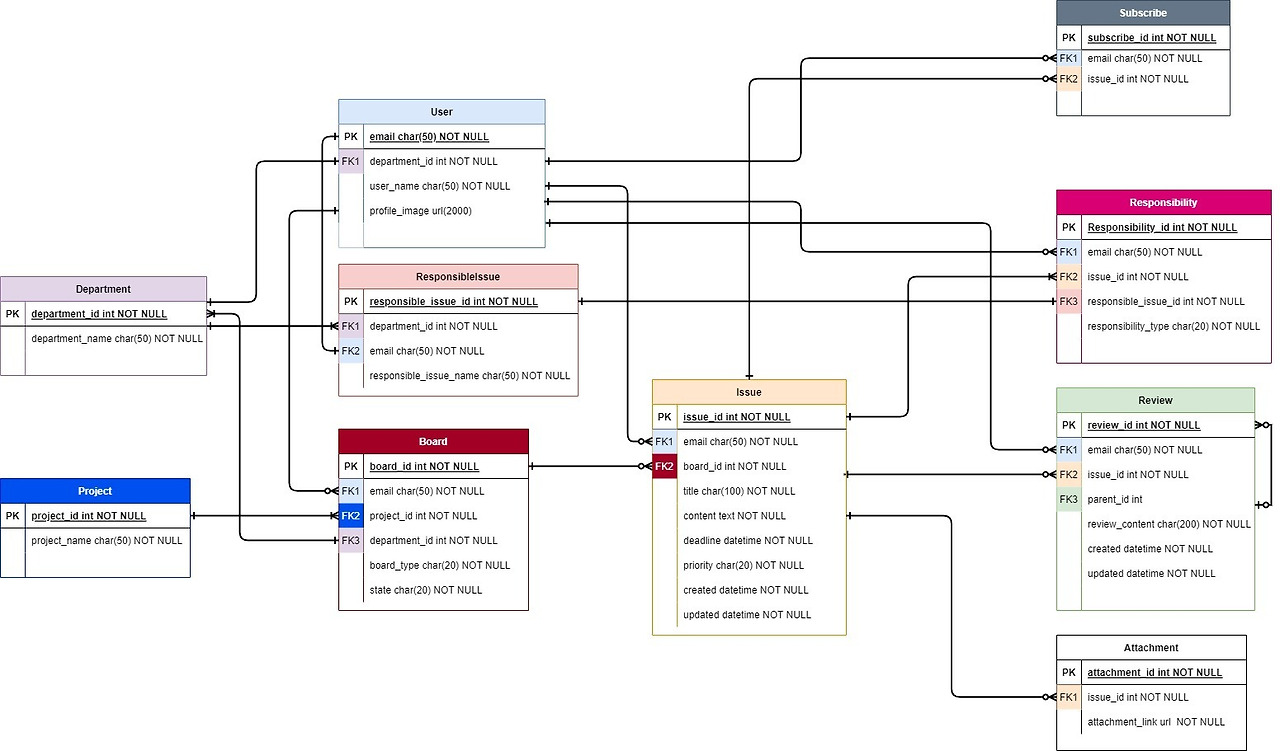Select Responsibility_id int NOT NULL row
The image size is (1280, 751).
(1164, 227)
